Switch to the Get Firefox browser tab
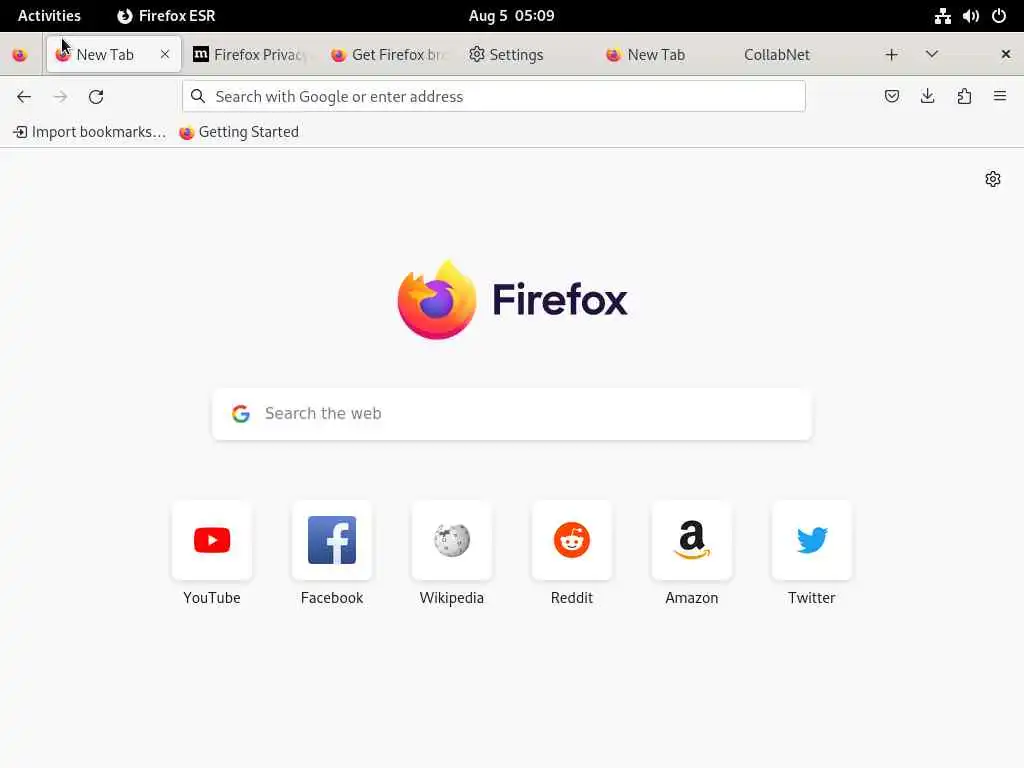 [x=389, y=55]
